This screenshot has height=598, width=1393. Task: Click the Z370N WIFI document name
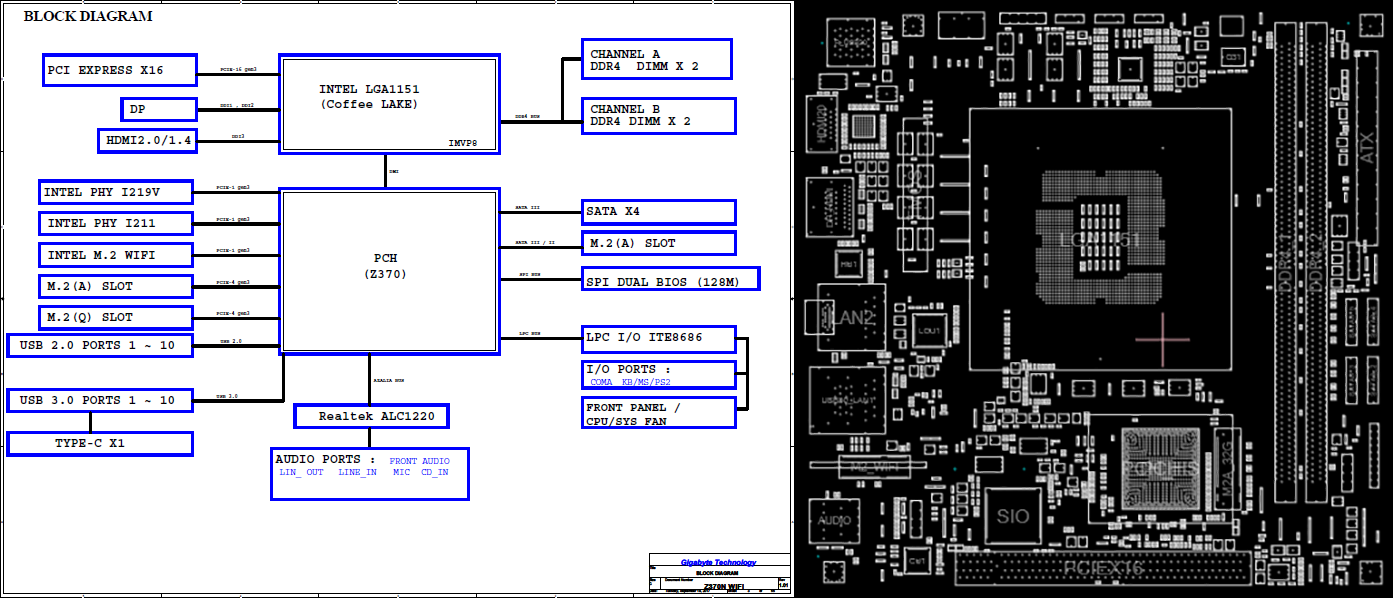tap(724, 586)
